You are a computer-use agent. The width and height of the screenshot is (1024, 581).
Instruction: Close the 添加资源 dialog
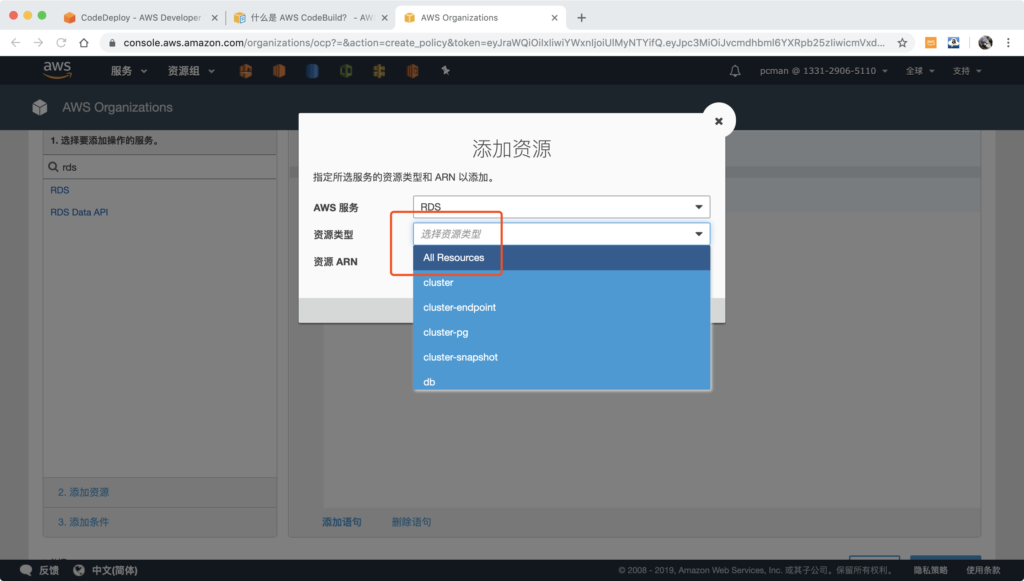[718, 121]
